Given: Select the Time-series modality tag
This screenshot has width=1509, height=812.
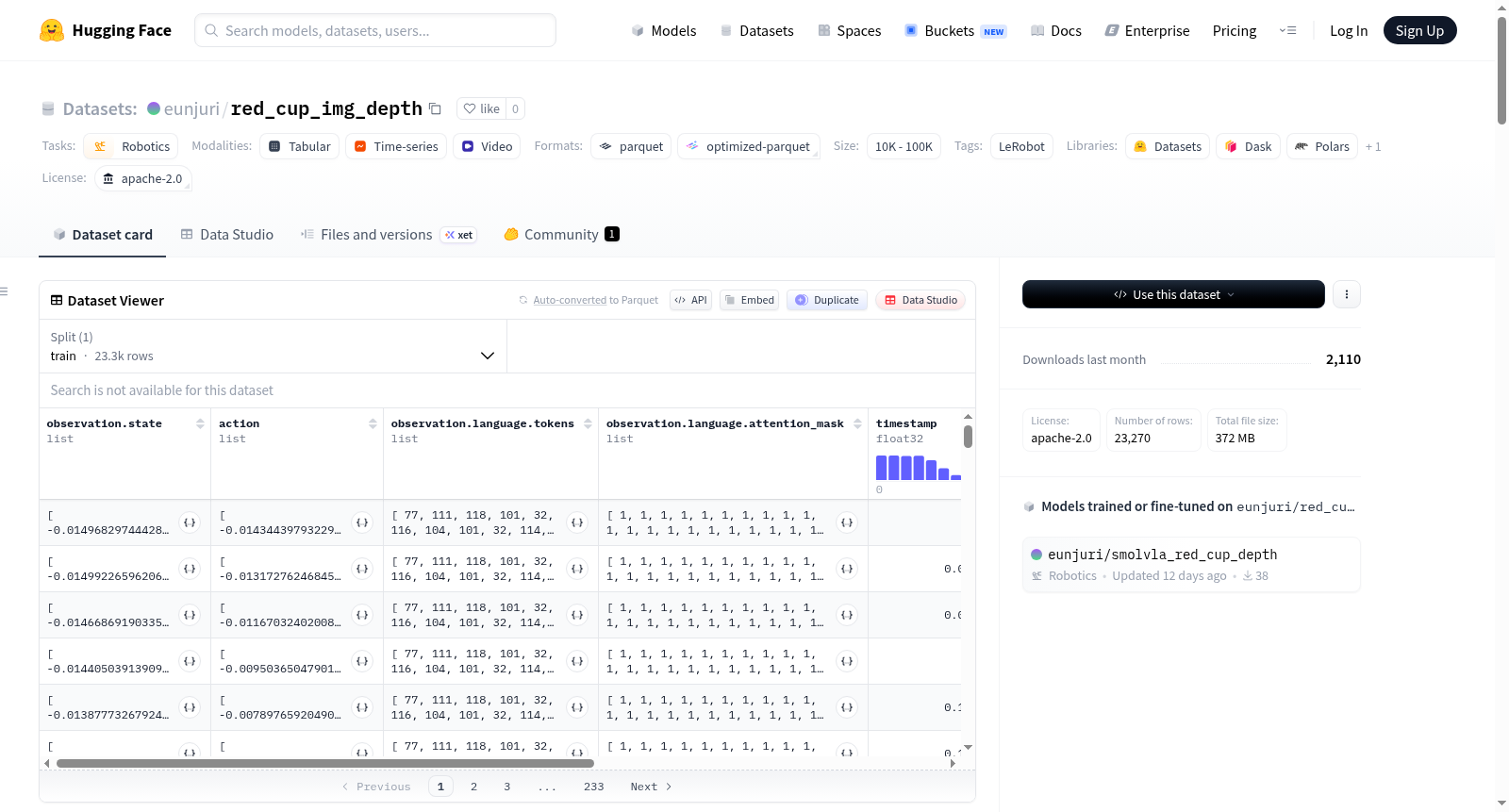Looking at the screenshot, I should [396, 146].
